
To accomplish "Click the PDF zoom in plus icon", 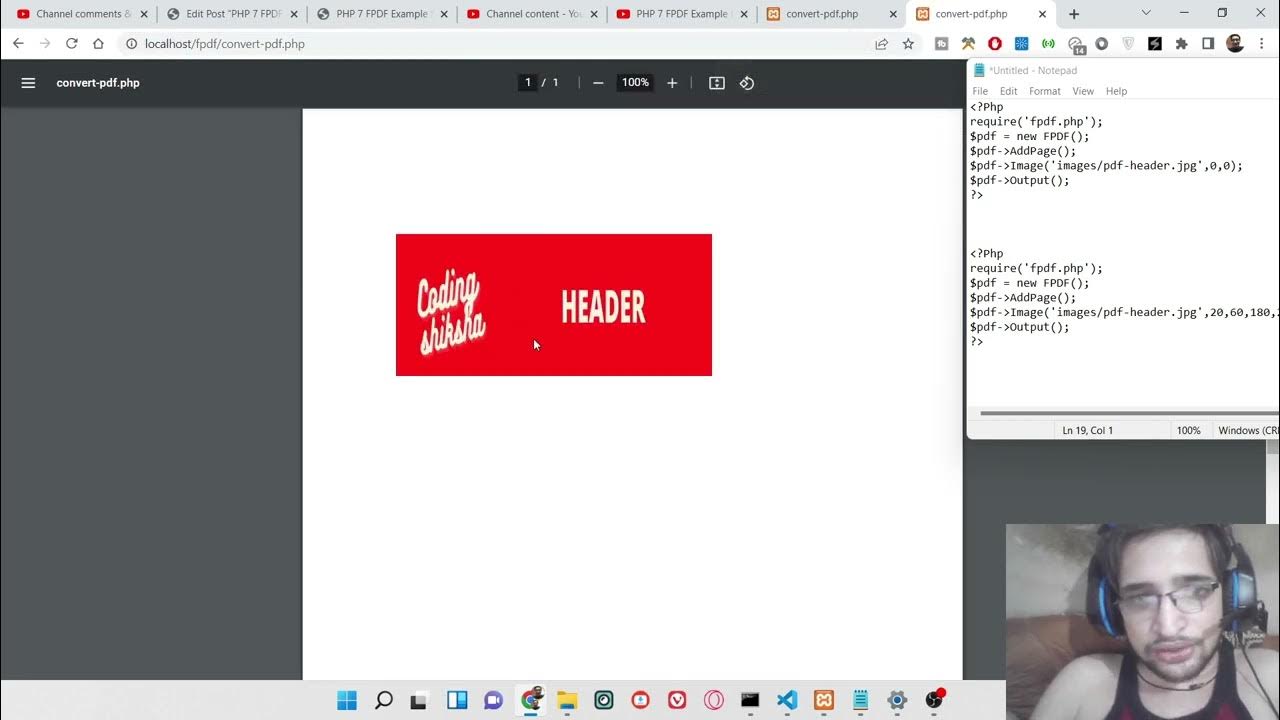I will coord(672,83).
